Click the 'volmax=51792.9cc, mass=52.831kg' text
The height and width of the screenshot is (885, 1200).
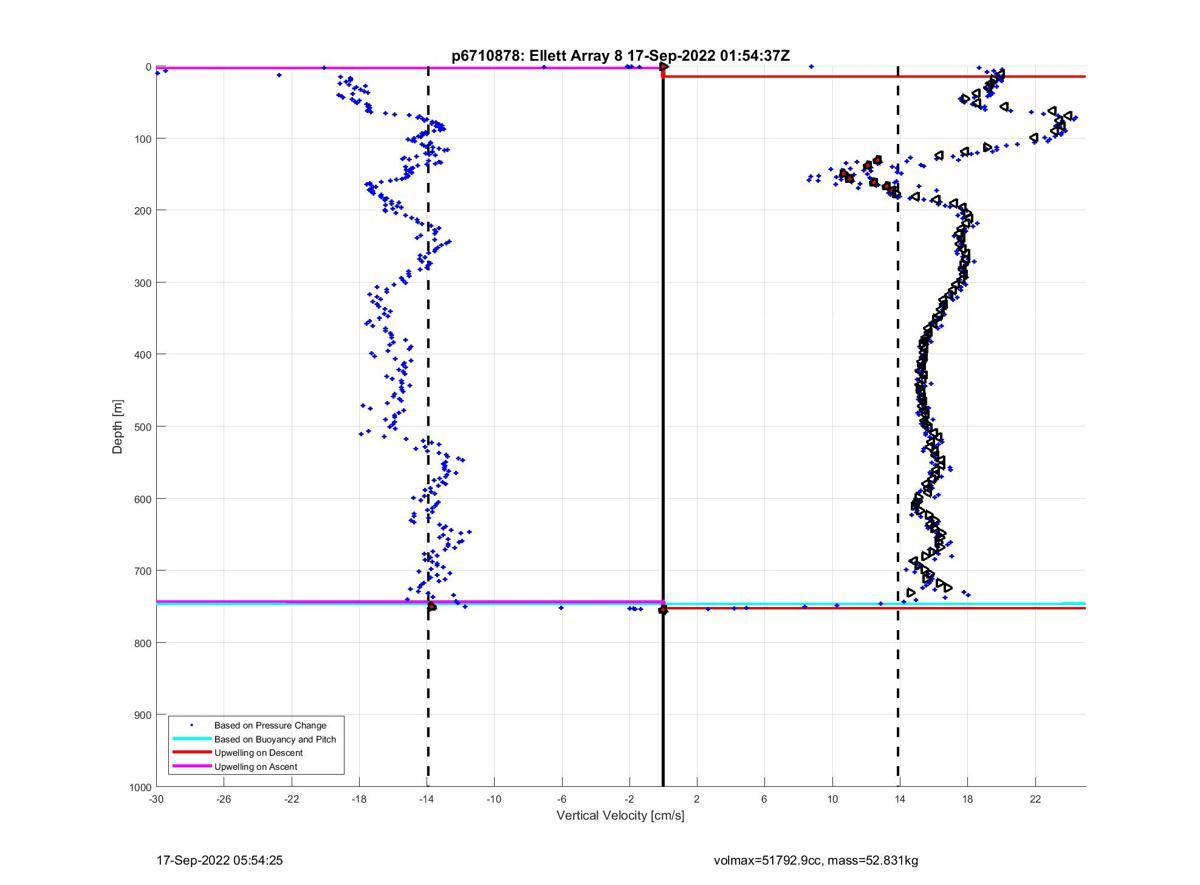816,861
